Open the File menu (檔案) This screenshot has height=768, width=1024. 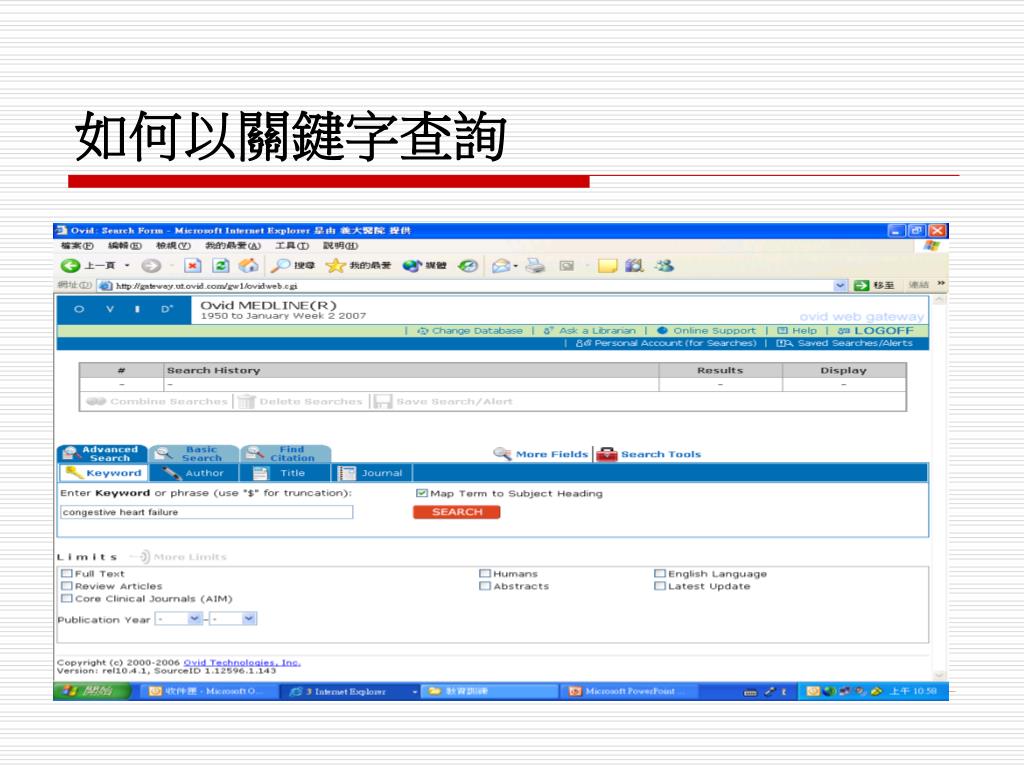pos(77,246)
